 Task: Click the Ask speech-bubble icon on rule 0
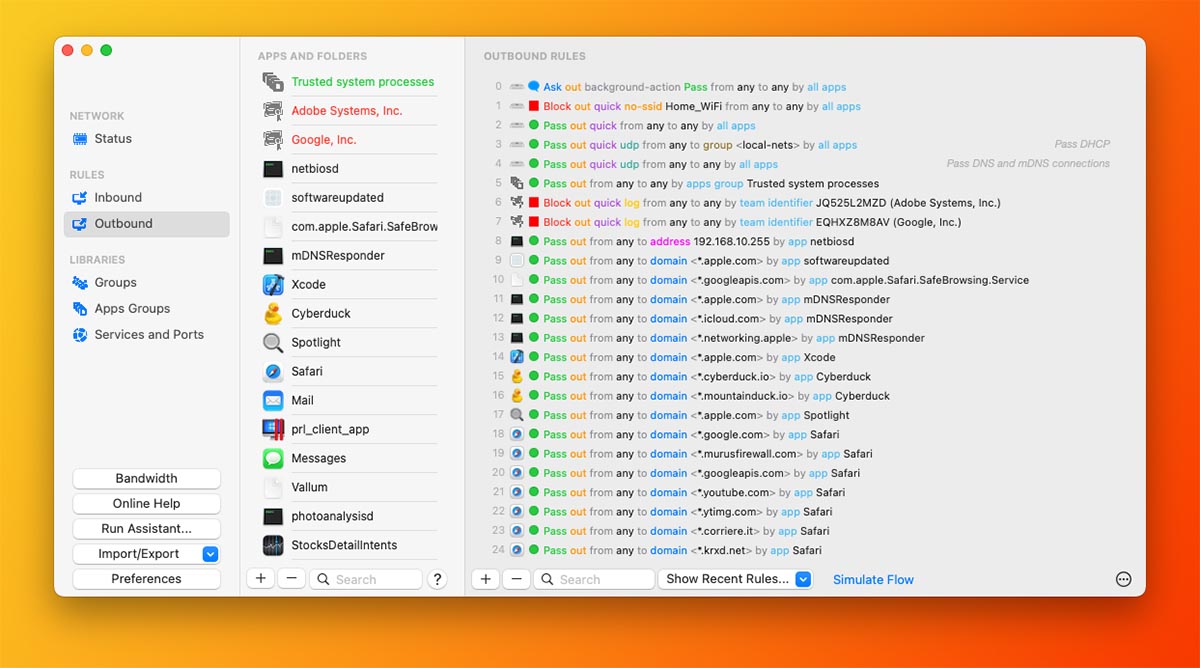[x=534, y=87]
